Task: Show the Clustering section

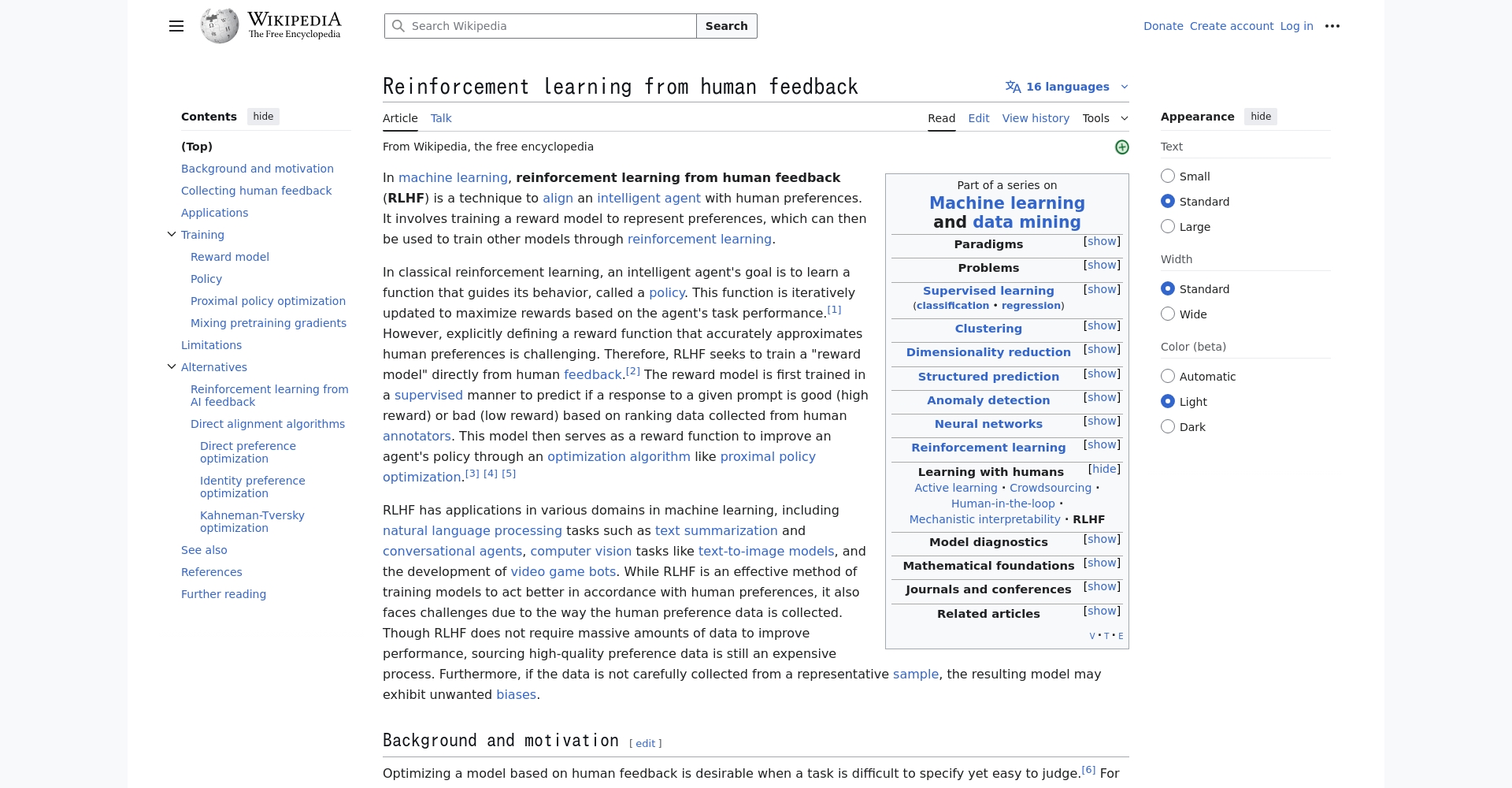Action: [1102, 325]
